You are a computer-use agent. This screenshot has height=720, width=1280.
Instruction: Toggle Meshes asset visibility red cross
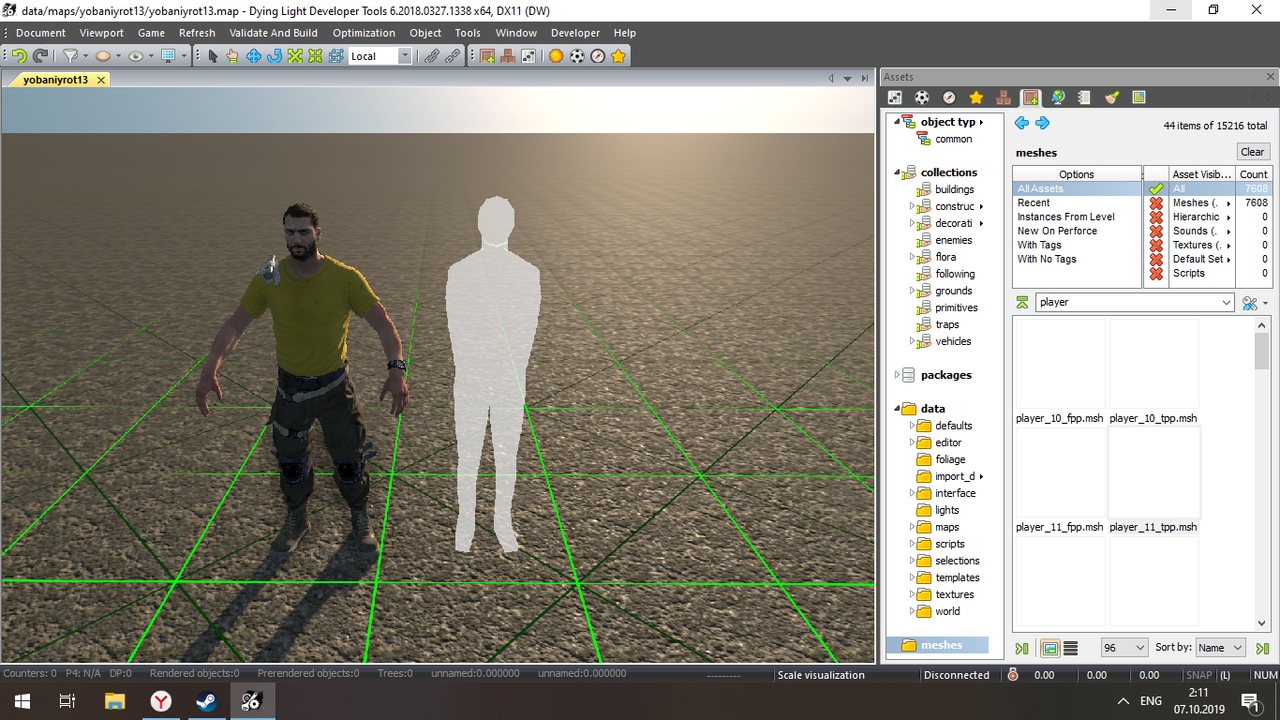pos(1156,203)
